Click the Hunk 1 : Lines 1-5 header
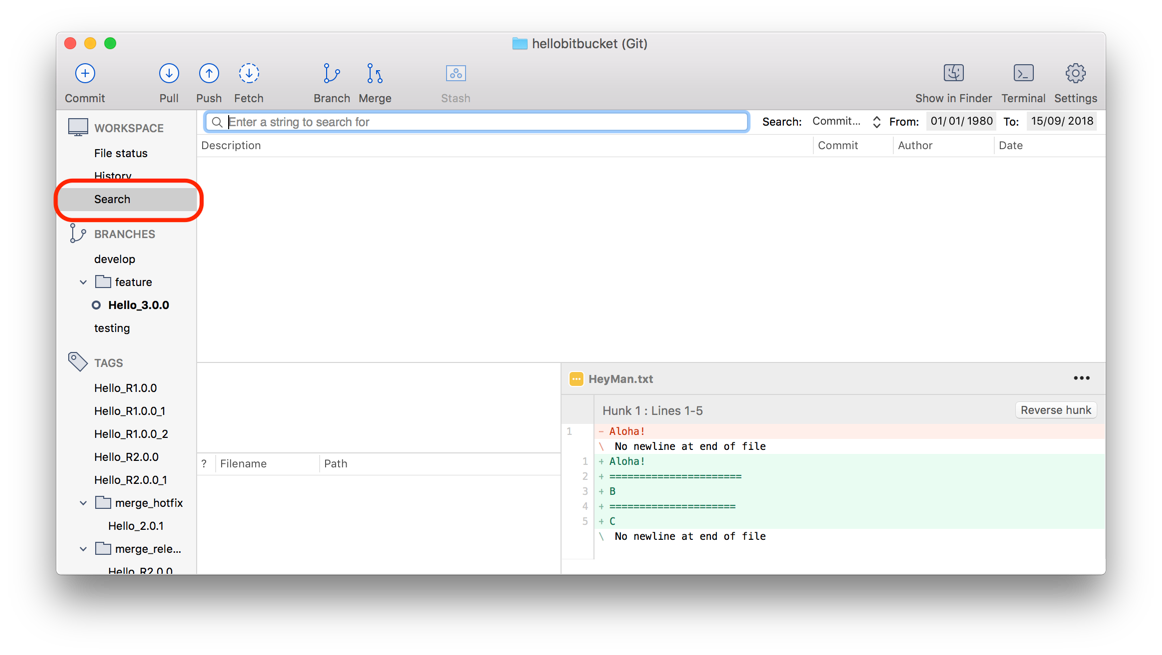The image size is (1162, 655). [x=653, y=410]
